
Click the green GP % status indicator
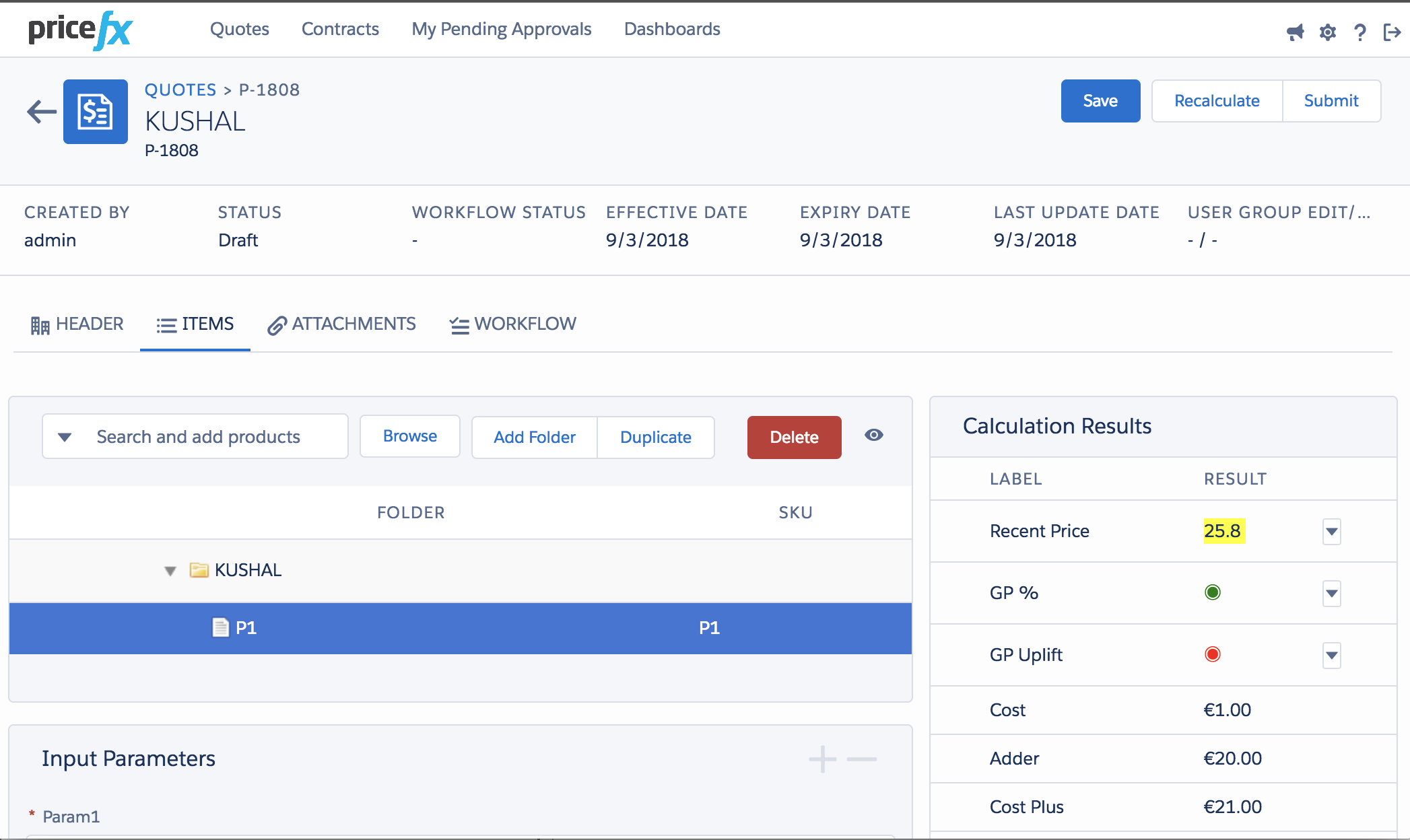[1212, 592]
